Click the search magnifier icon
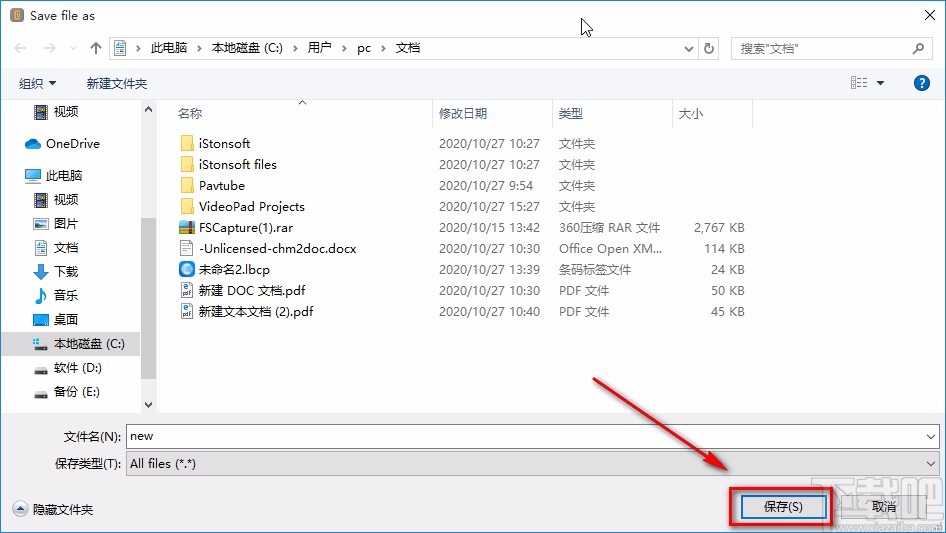946x533 pixels. (918, 48)
